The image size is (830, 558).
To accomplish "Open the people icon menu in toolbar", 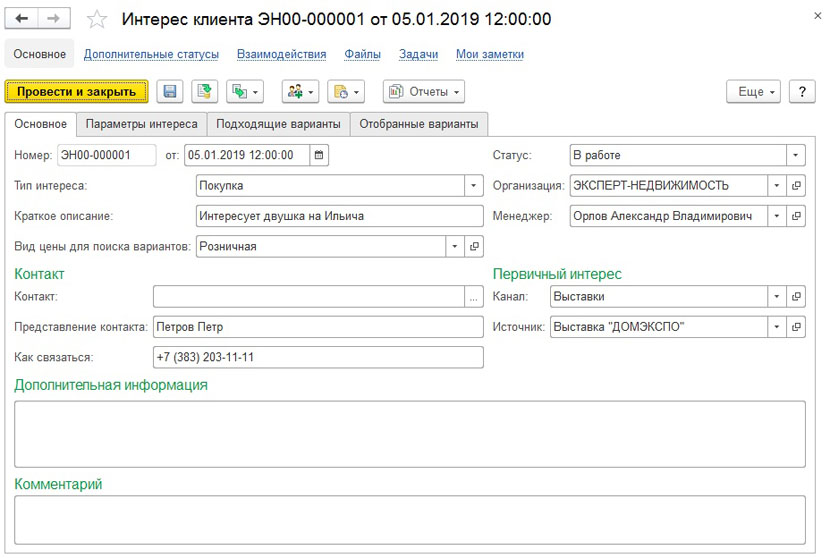I will pos(300,92).
